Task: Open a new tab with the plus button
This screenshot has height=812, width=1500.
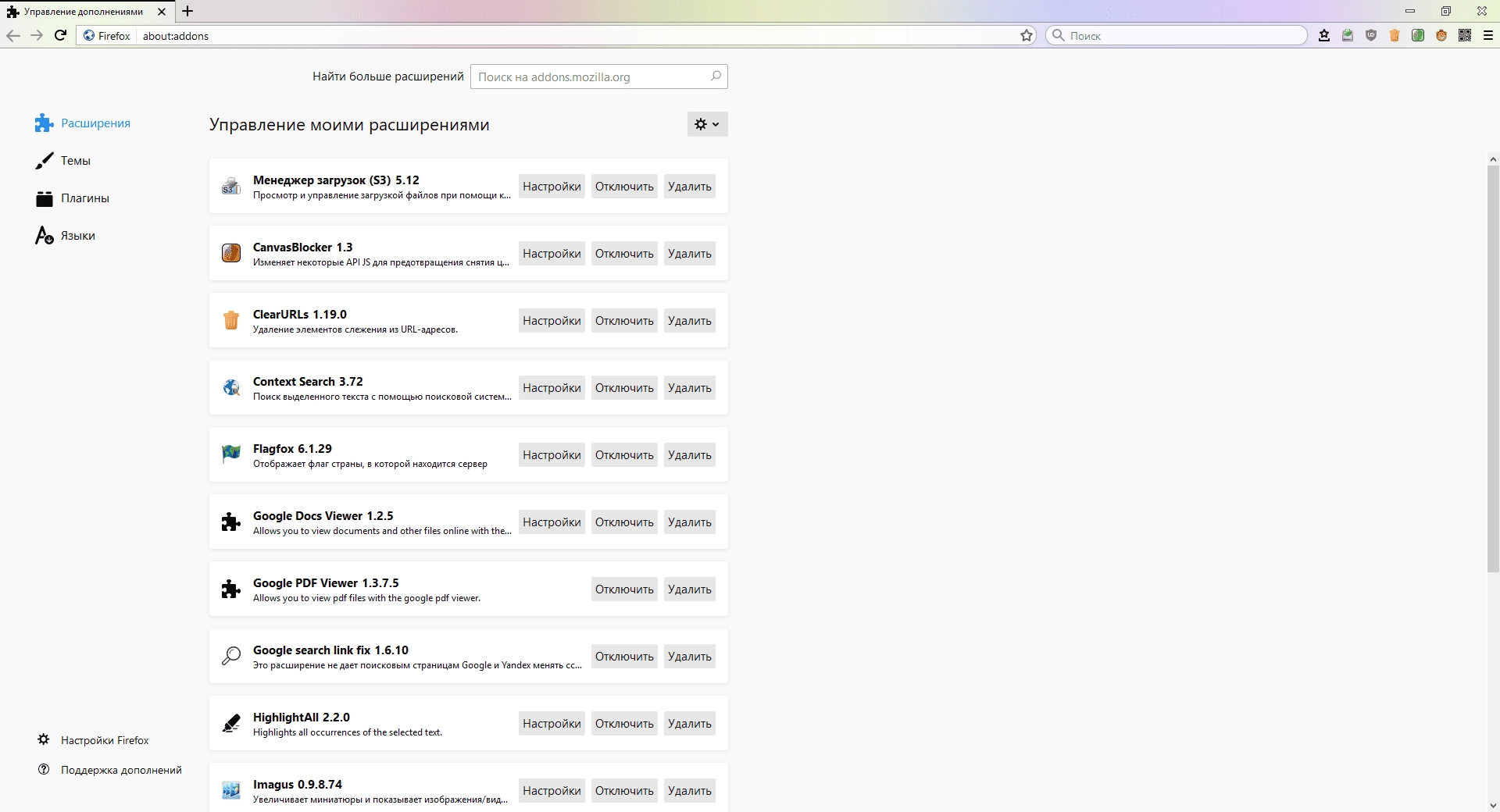Action: [187, 12]
